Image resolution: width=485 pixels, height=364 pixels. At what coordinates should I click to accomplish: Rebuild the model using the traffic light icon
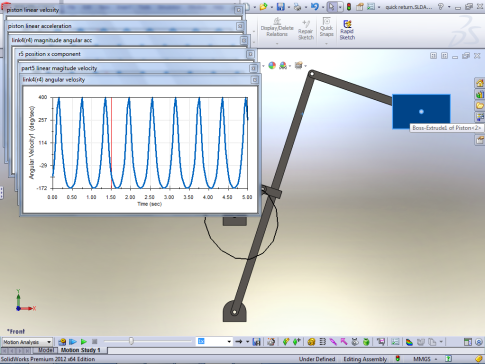coord(349,7)
